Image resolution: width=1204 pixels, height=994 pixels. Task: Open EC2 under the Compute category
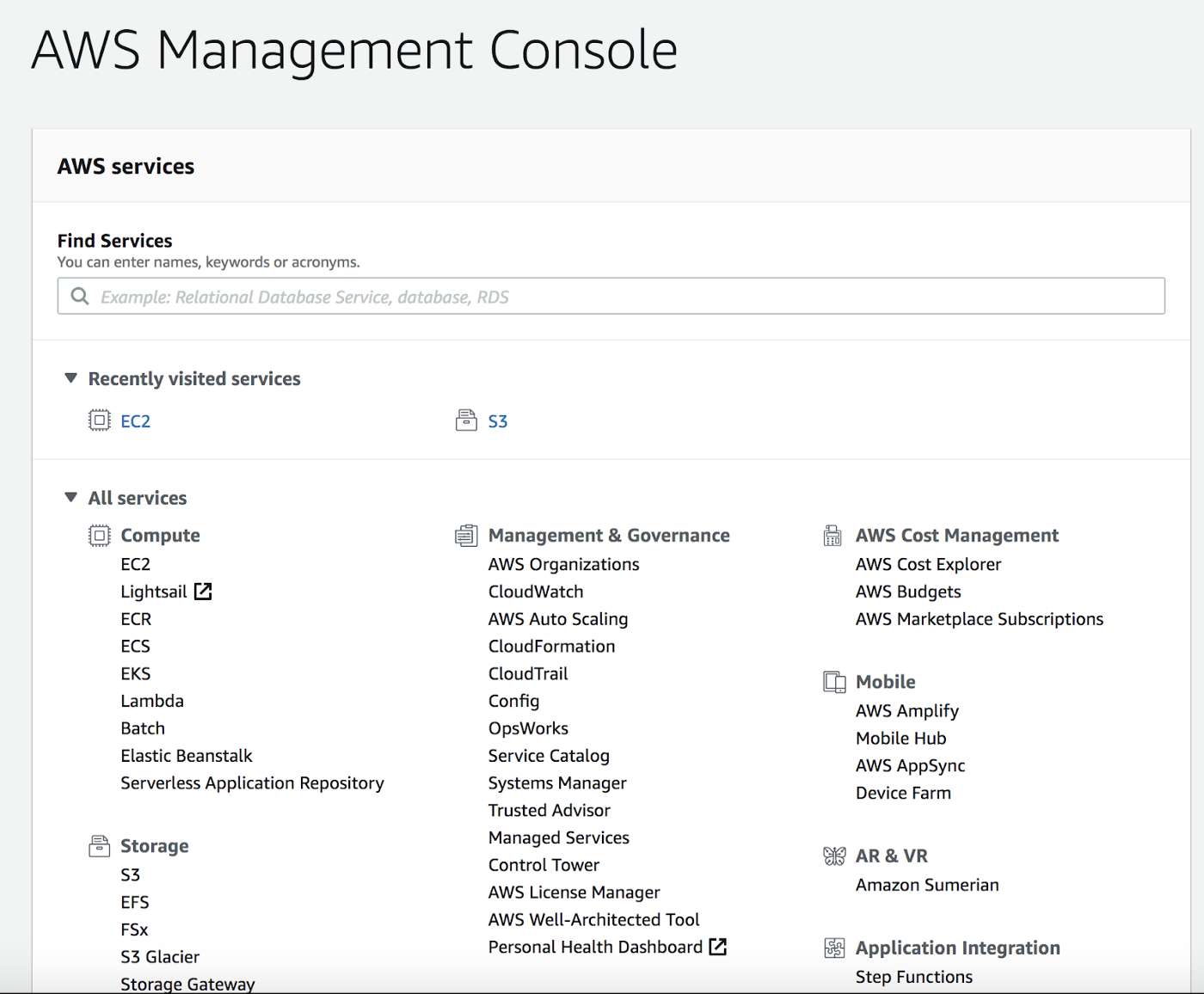click(136, 564)
